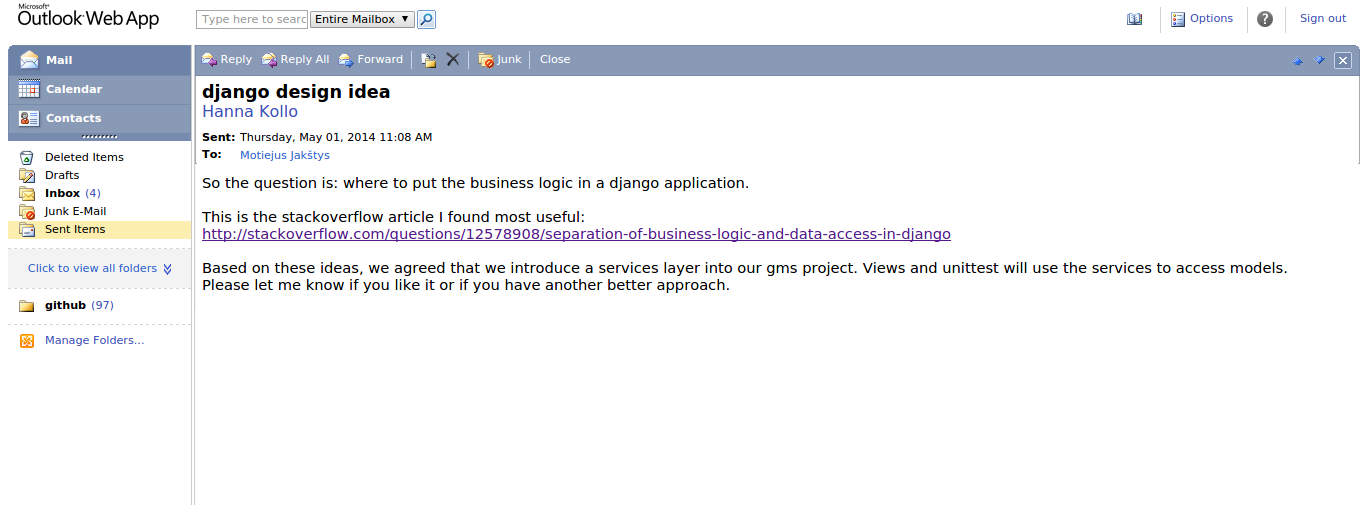
Task: Click the Deleted Items trash icon
Action: pyautogui.click(x=27, y=157)
